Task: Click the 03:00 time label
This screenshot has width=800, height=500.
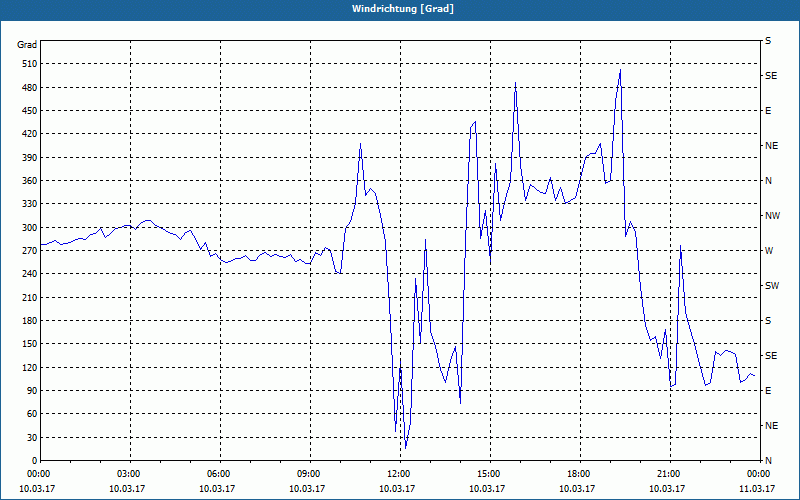Action: click(131, 474)
